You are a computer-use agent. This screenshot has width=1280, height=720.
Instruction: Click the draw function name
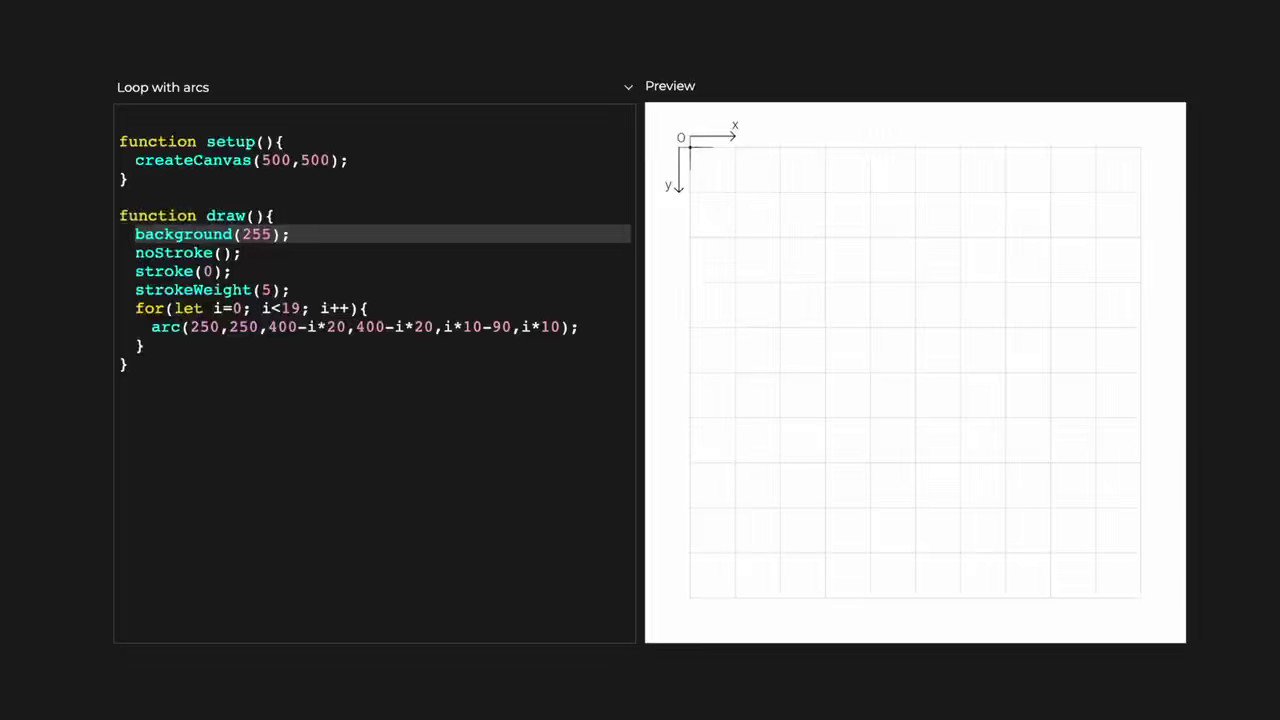click(226, 215)
